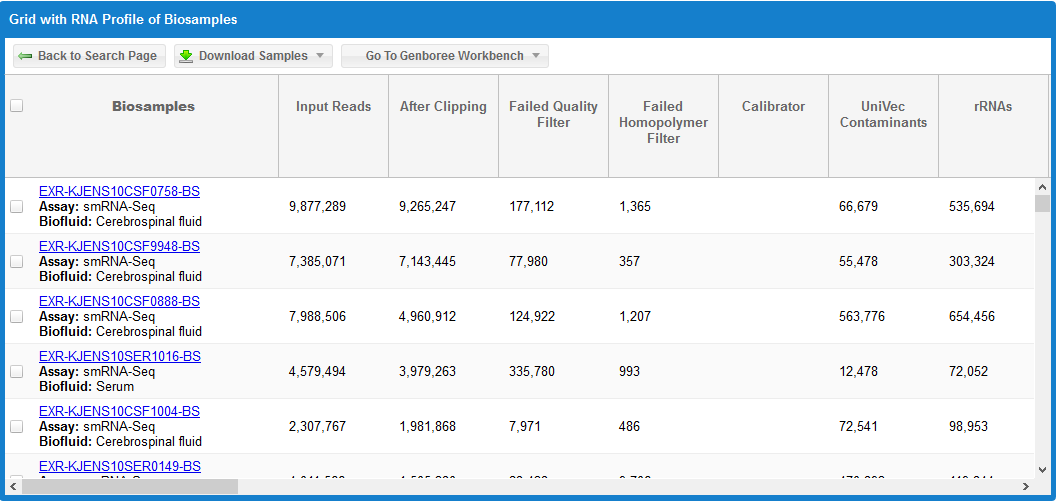Click the horizontal scrollbar thumb

click(x=130, y=486)
